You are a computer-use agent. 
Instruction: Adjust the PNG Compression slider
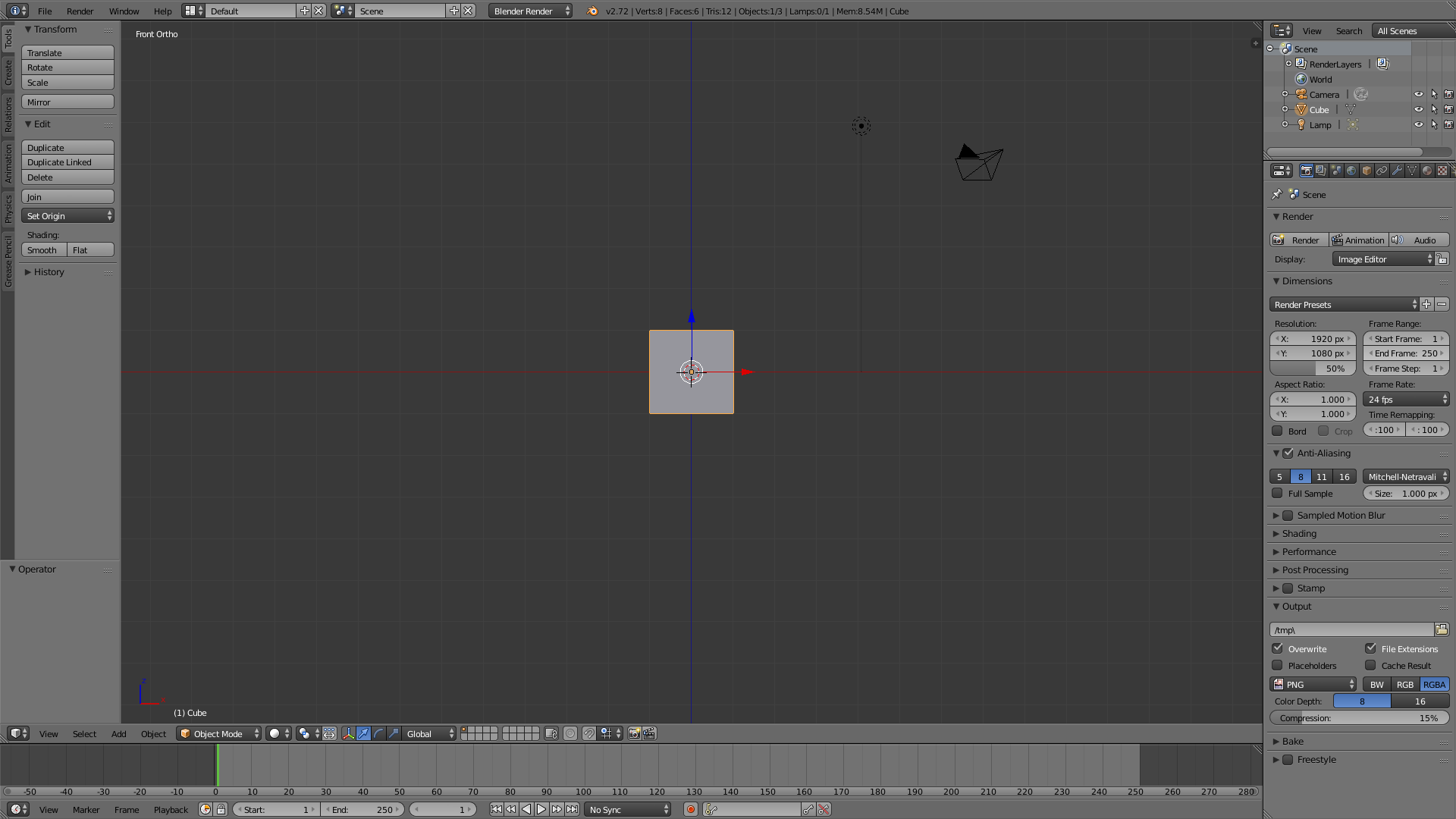(1359, 717)
